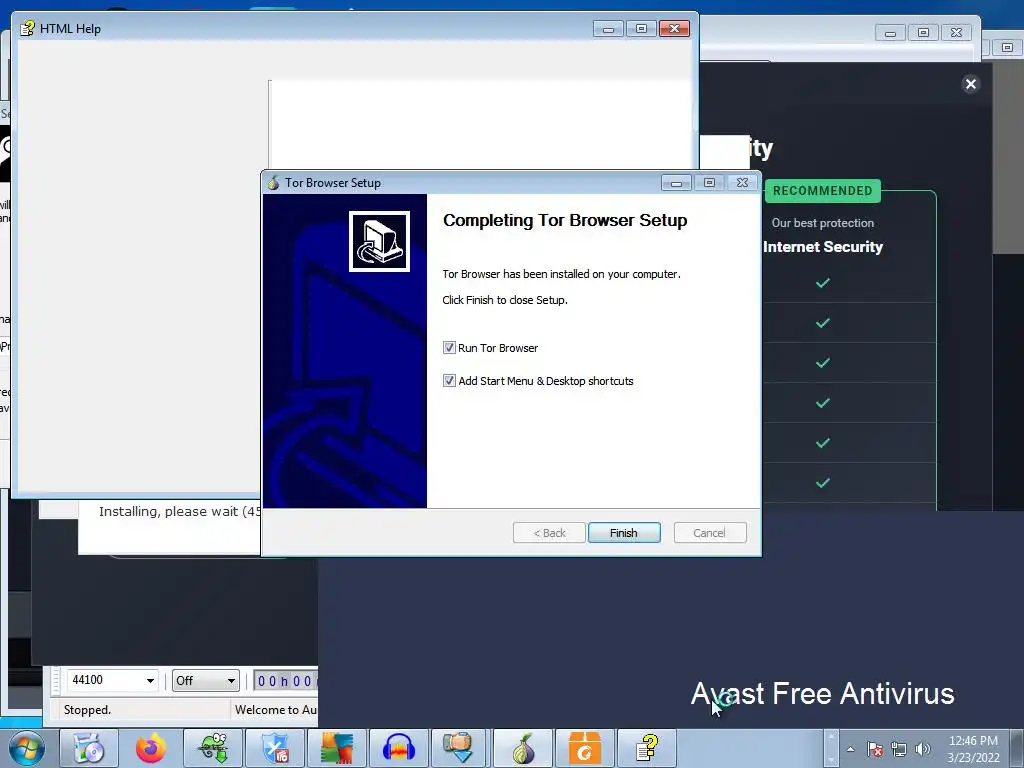This screenshot has height=768, width=1024.
Task: Open the HTML Help taskbar icon
Action: point(647,748)
